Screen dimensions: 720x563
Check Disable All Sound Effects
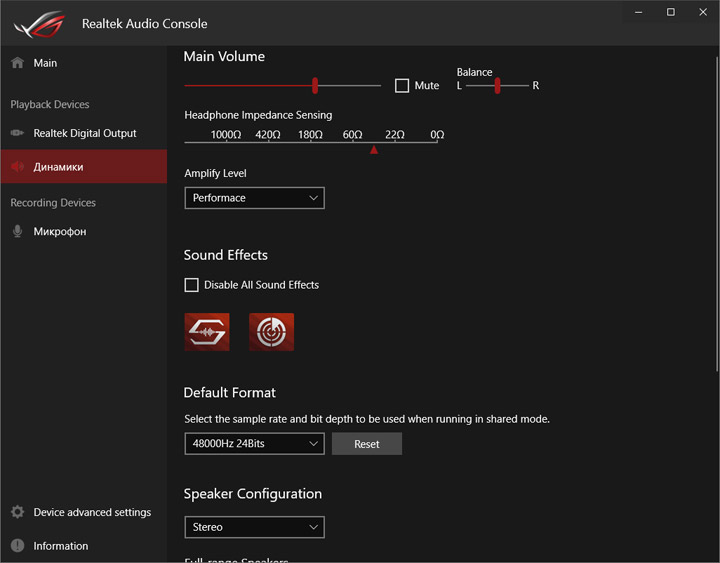[192, 285]
